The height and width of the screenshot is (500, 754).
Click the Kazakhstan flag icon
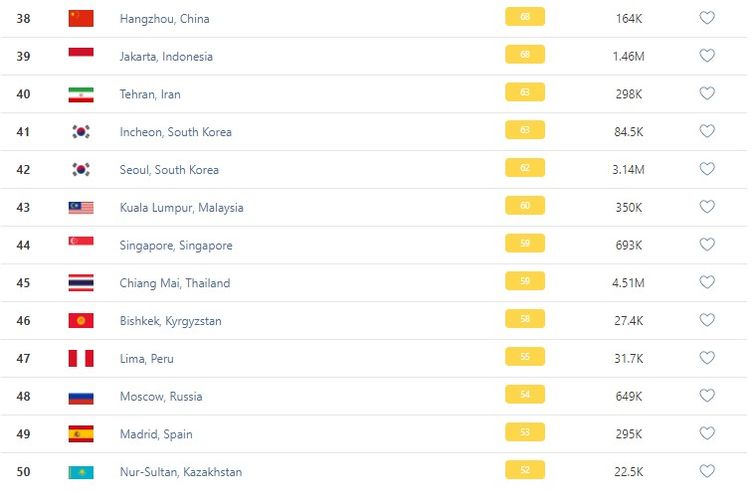tap(81, 472)
